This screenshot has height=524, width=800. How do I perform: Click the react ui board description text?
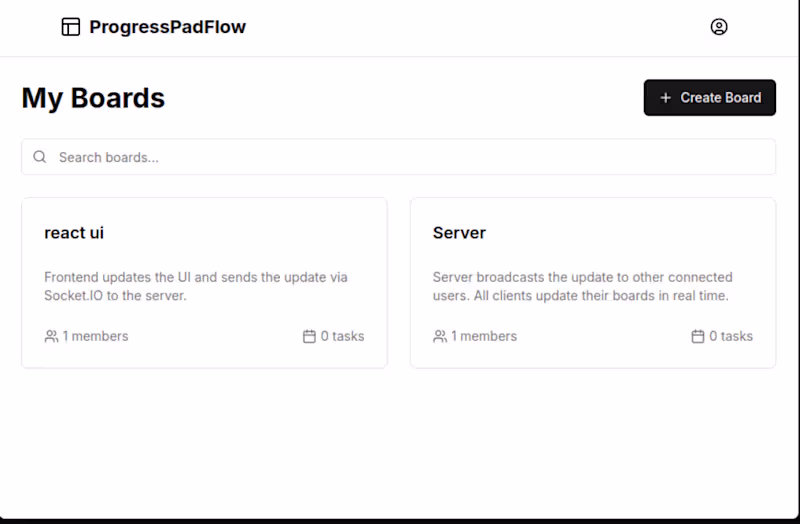point(196,286)
